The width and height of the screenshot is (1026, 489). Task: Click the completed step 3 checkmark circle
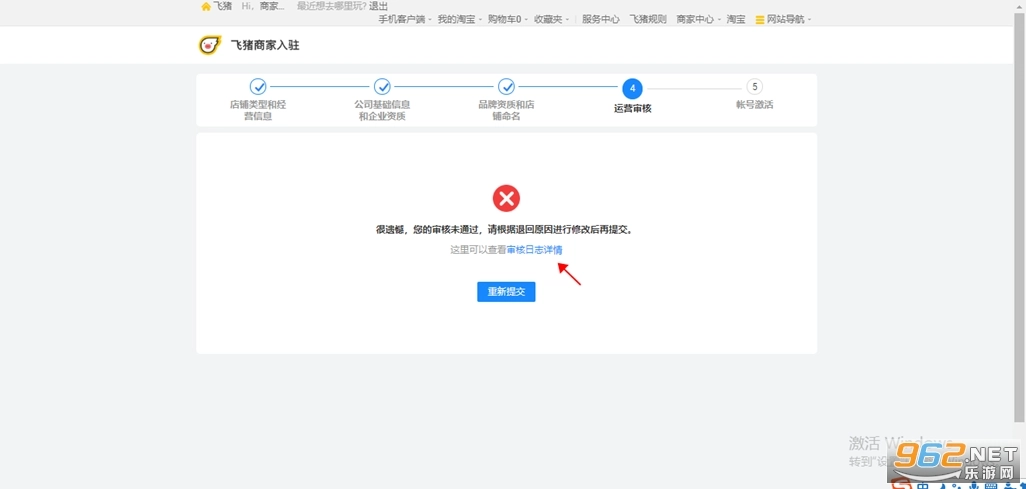pyautogui.click(x=506, y=87)
